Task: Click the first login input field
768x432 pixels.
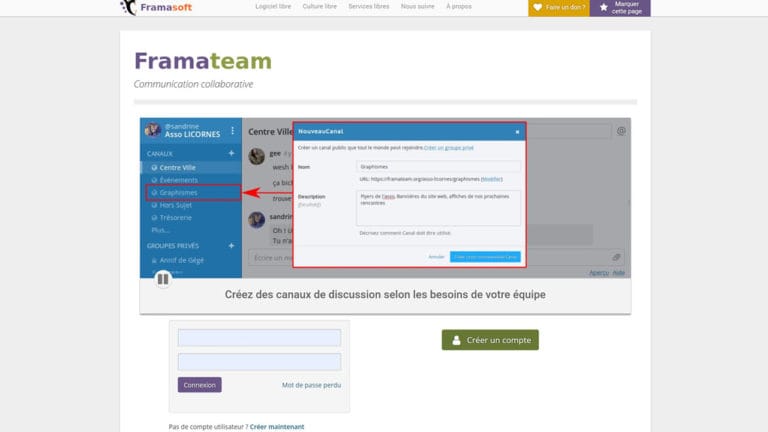Action: 259,338
